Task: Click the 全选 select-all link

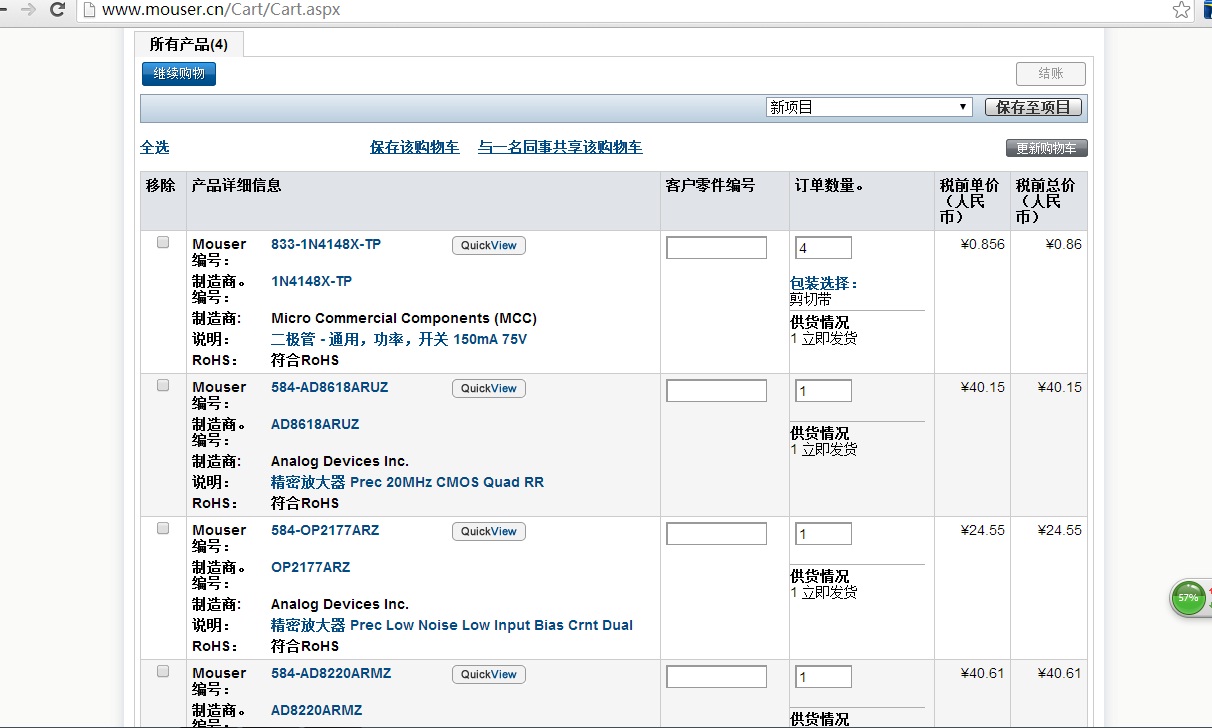Action: click(155, 147)
